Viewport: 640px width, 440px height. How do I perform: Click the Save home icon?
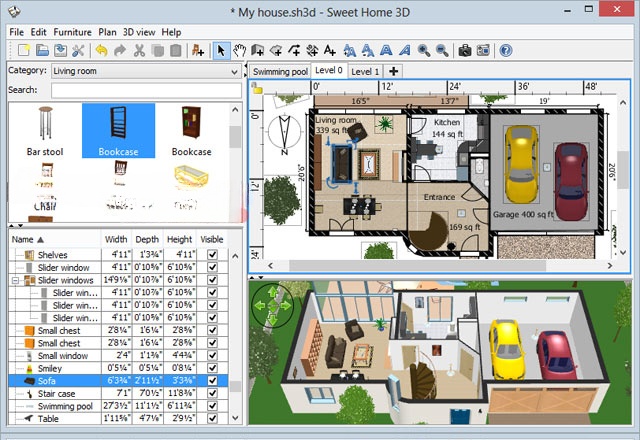click(60, 51)
